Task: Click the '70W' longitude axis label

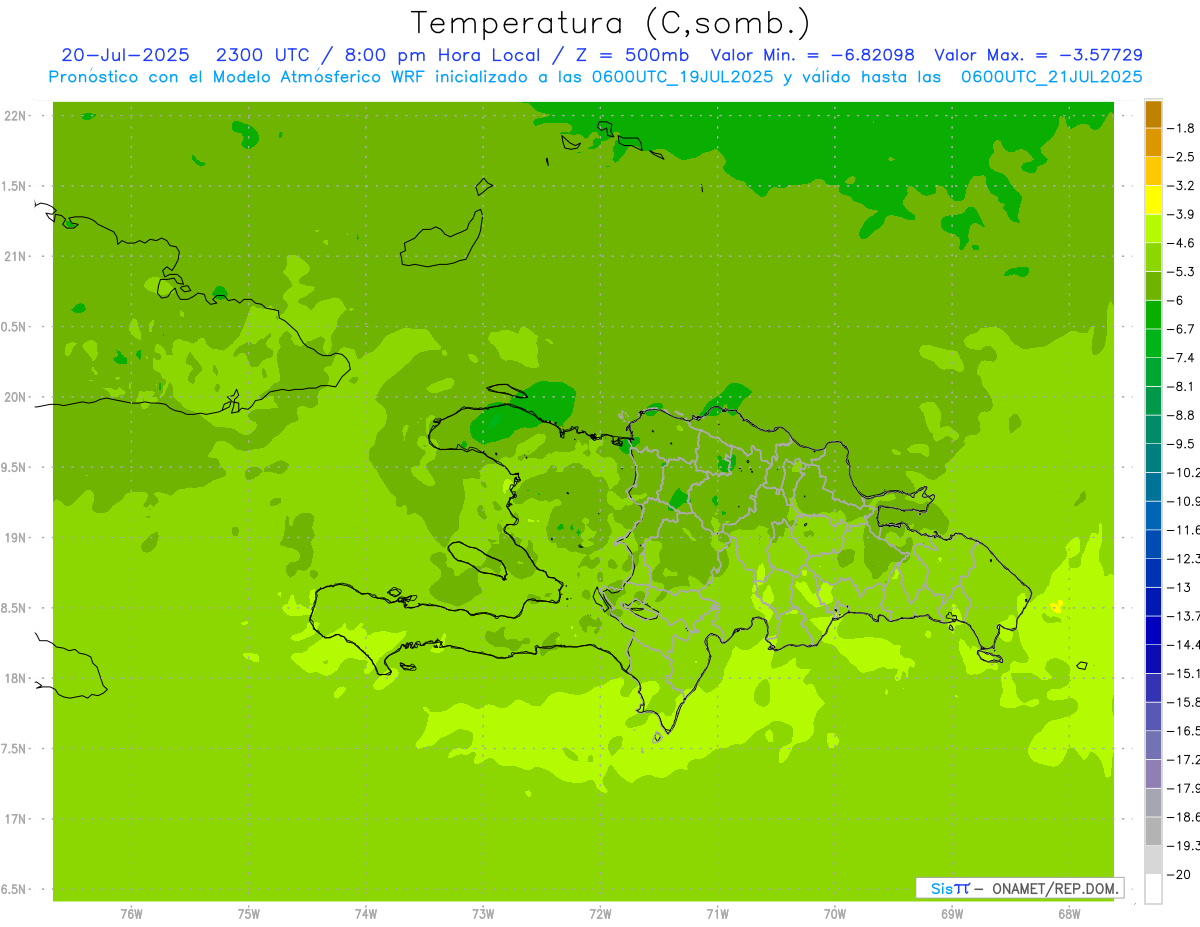Action: tap(835, 914)
